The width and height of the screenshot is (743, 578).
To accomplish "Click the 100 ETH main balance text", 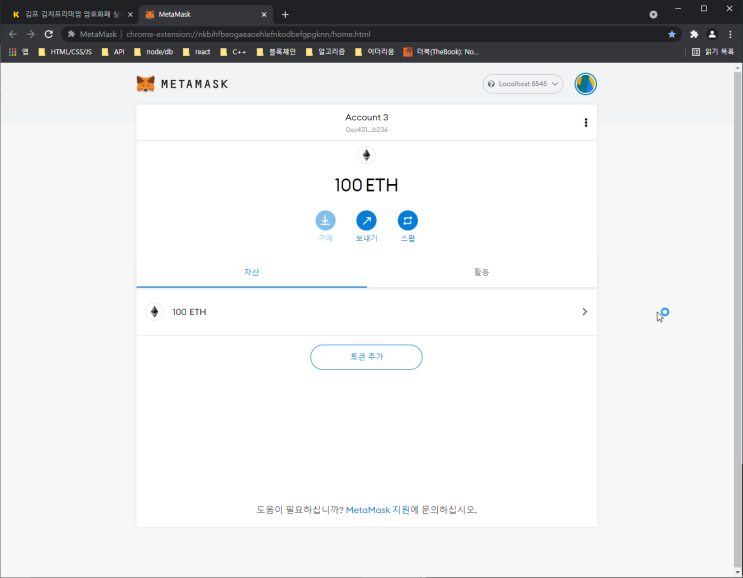I will (366, 185).
